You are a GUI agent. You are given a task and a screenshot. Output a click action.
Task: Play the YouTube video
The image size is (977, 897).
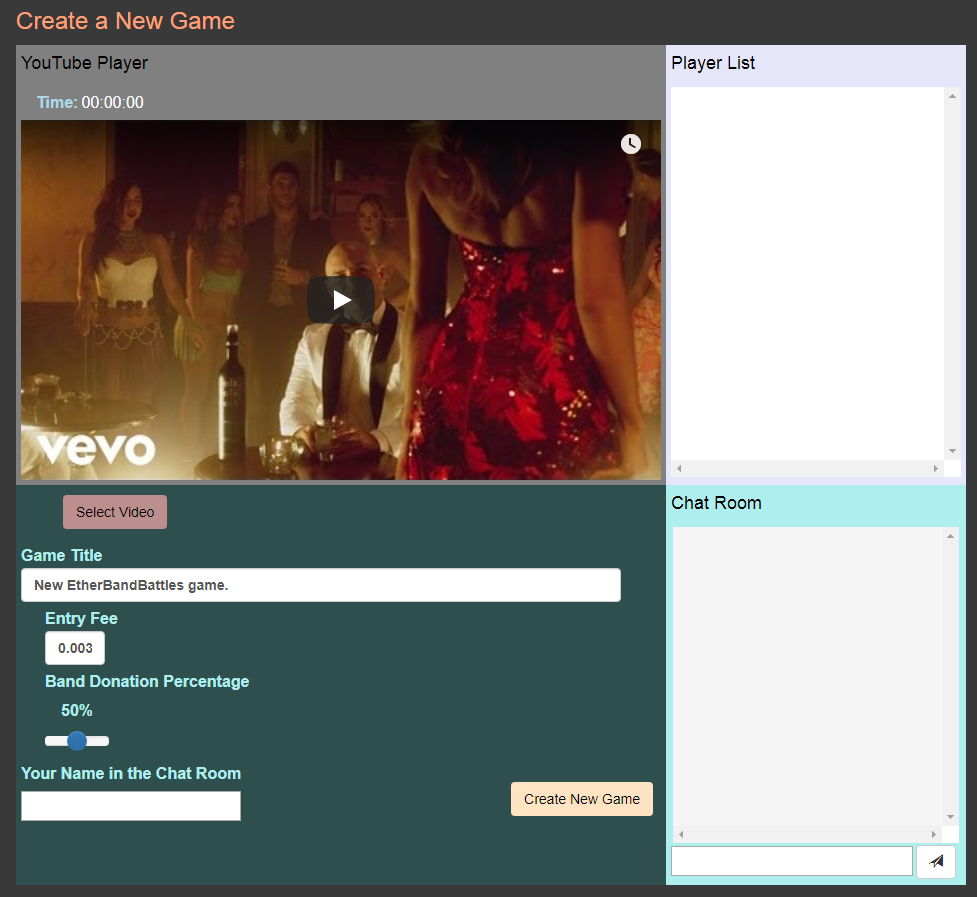[341, 300]
